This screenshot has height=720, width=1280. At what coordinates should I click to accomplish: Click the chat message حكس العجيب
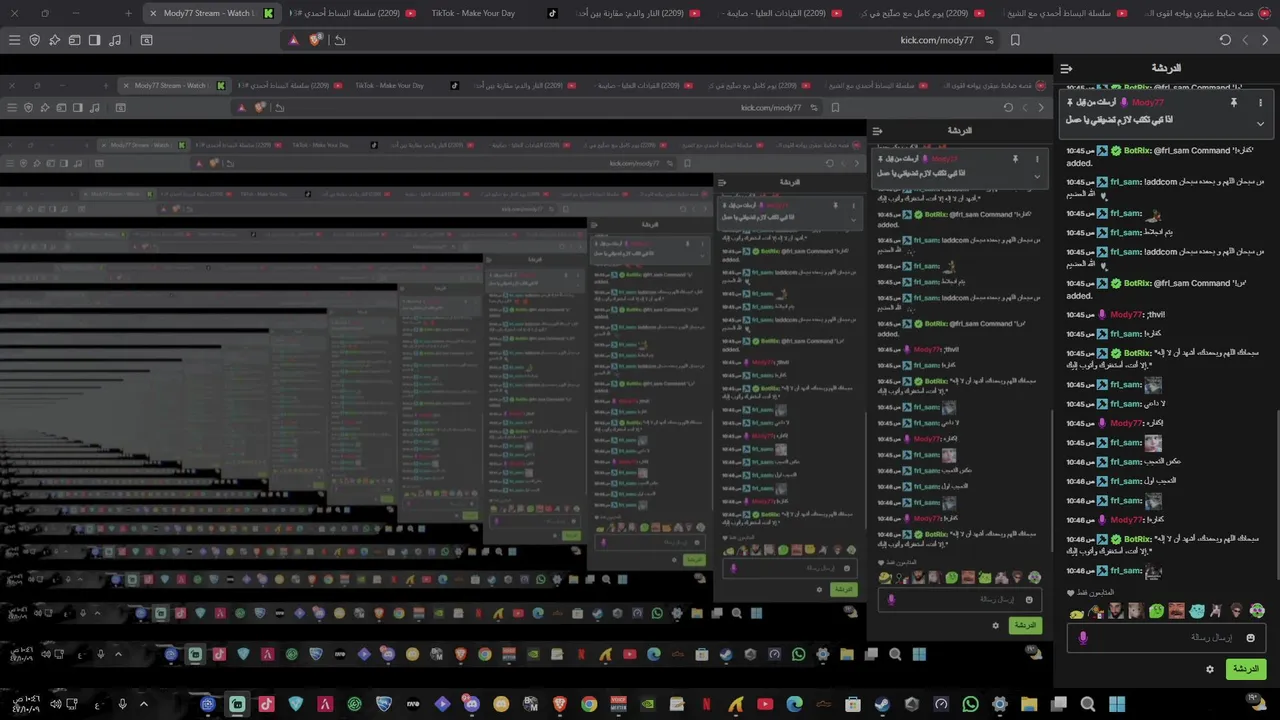pos(1163,462)
